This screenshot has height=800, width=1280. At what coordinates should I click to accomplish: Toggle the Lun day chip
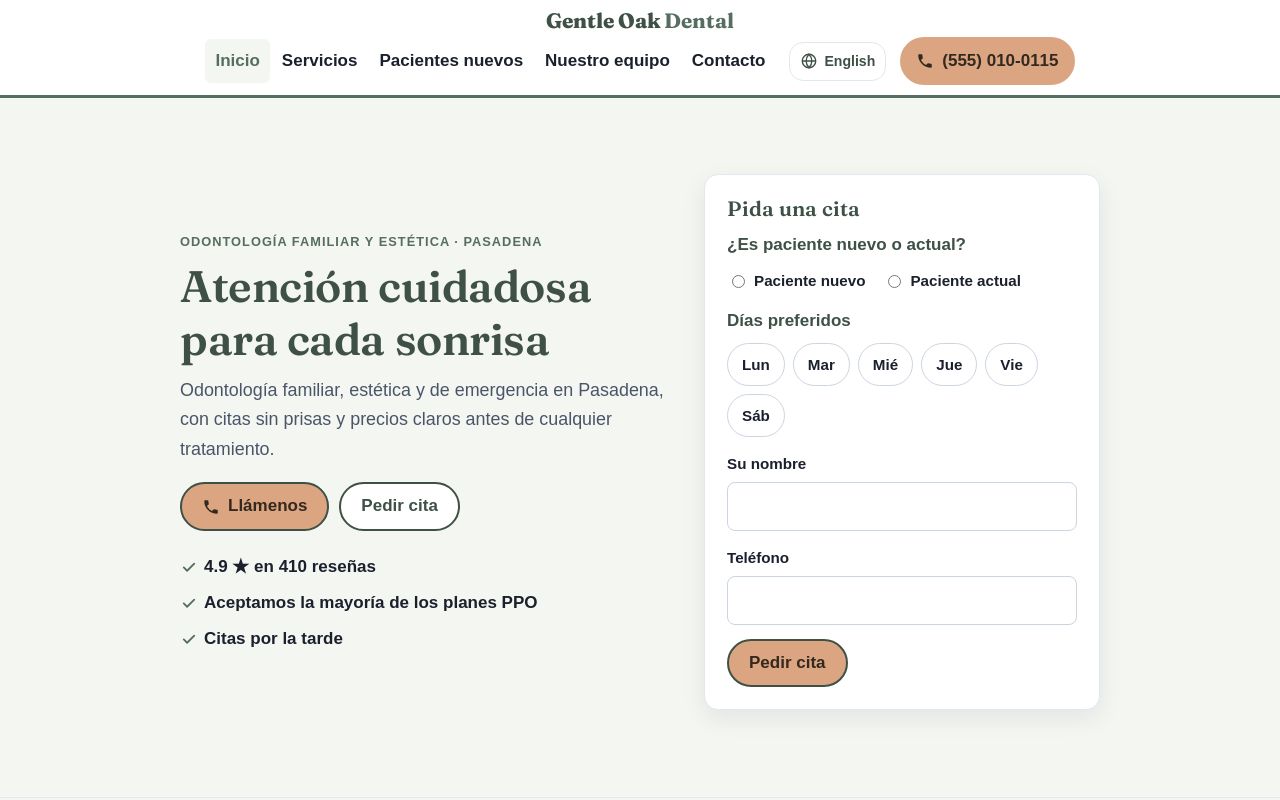756,364
